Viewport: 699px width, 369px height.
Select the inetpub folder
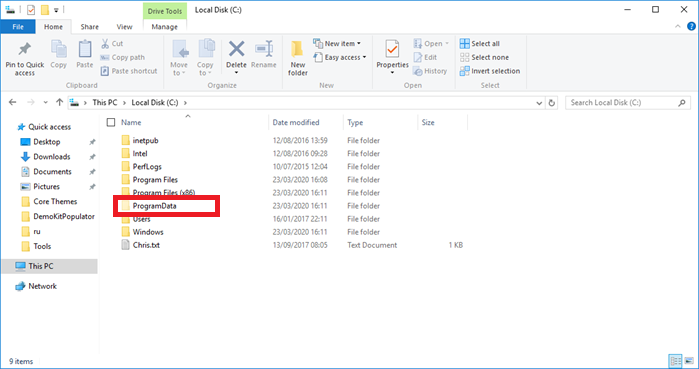(145, 140)
